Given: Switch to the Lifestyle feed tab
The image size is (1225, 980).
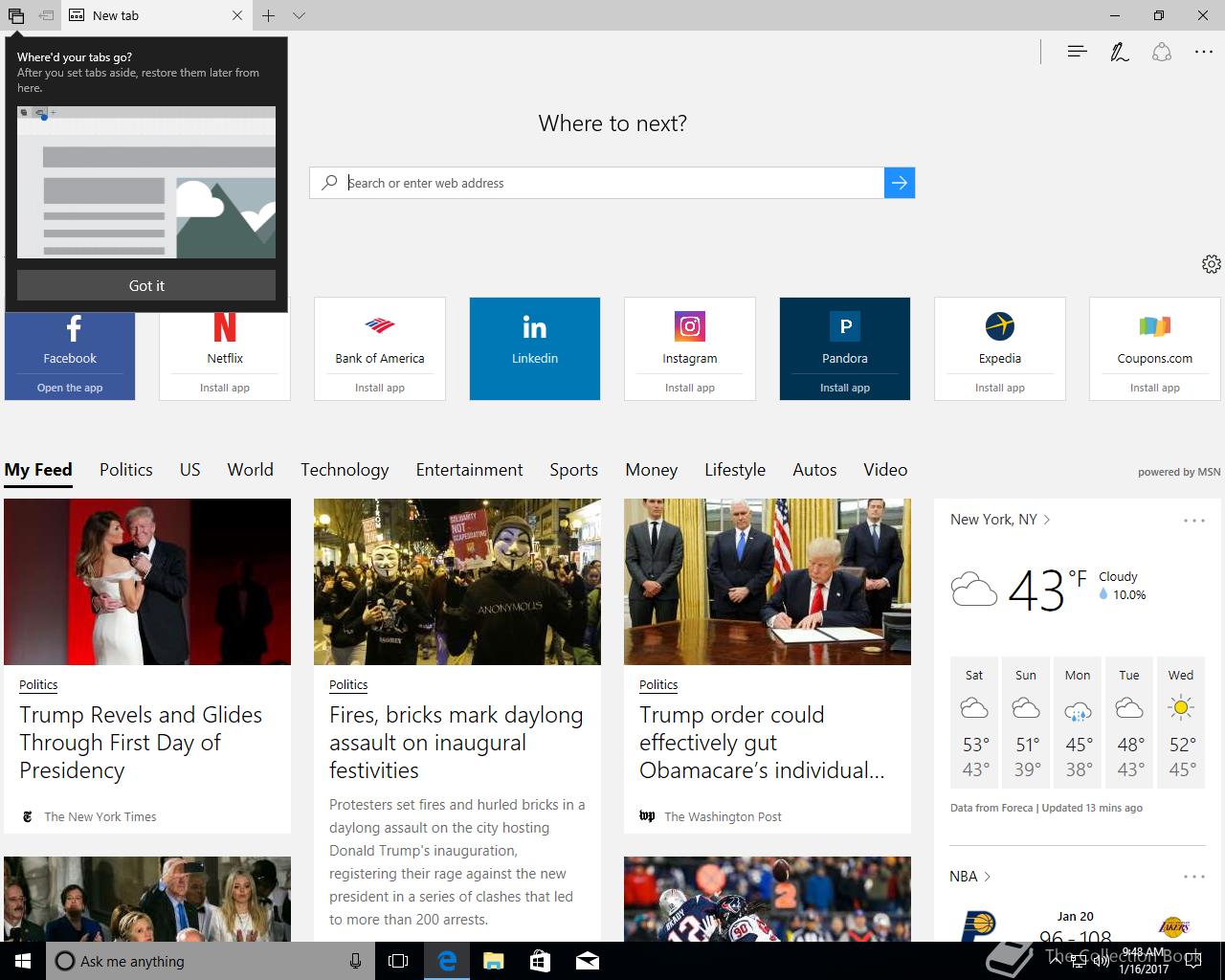Looking at the screenshot, I should pos(735,470).
